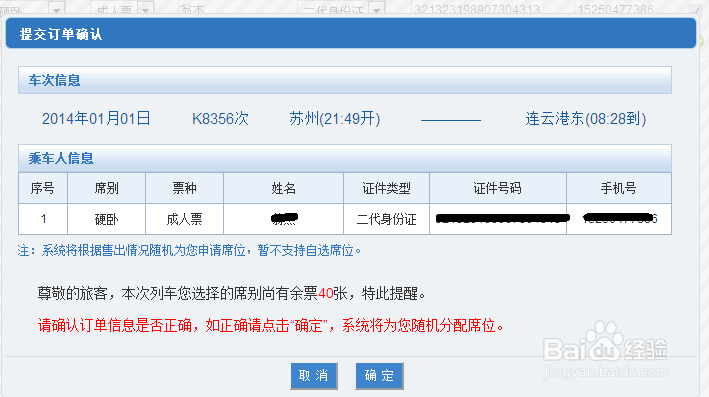The image size is (709, 397).
Task: Click the 序号 column header
Action: 43,188
